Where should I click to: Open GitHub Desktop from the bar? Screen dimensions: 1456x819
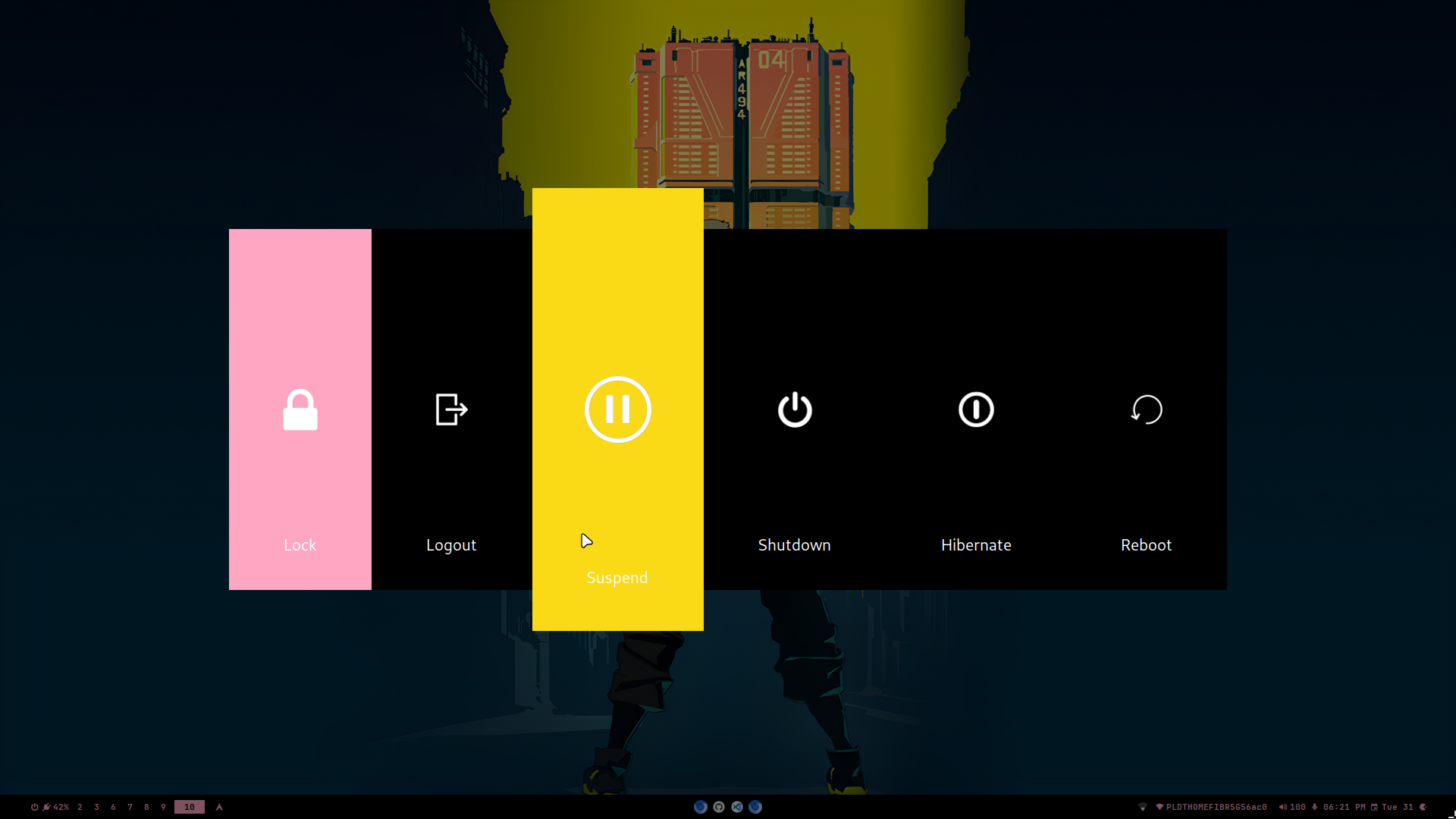tap(719, 807)
